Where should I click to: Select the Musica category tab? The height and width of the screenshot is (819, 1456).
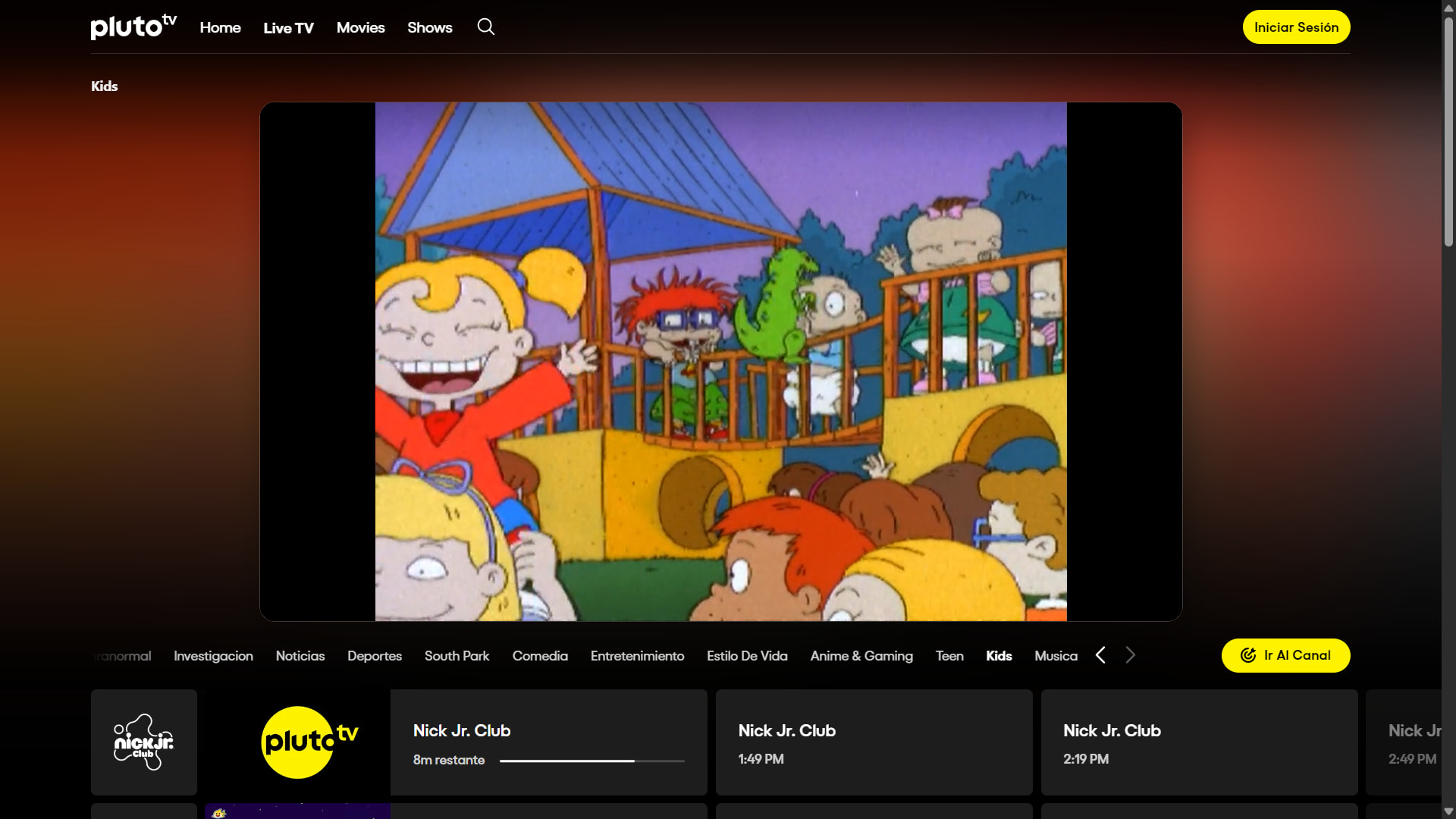point(1056,656)
